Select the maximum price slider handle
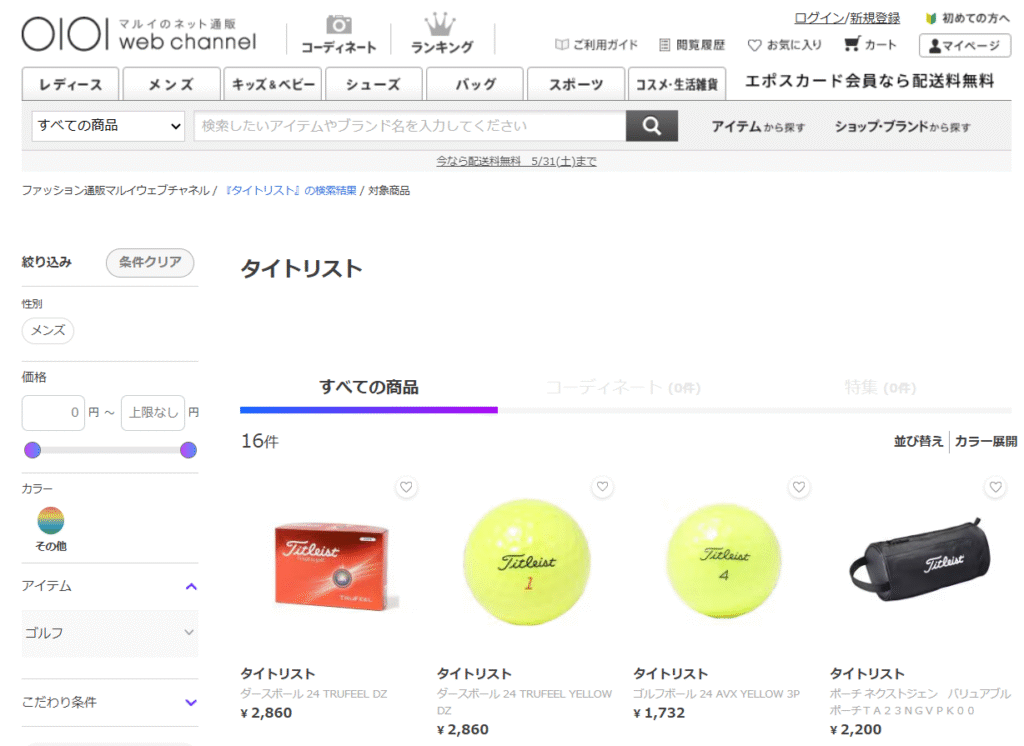 pyautogui.click(x=188, y=449)
